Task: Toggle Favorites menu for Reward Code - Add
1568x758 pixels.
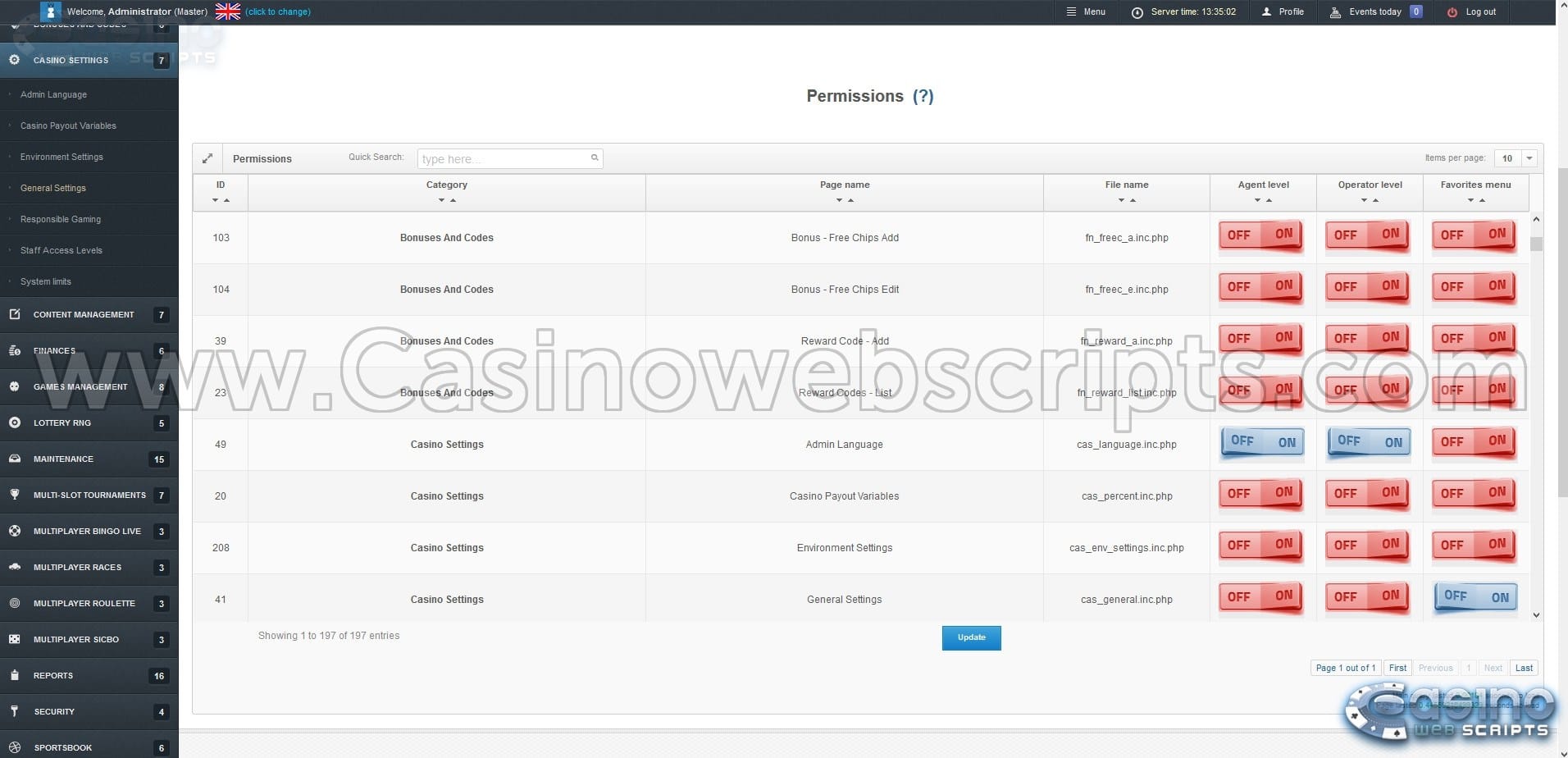Action: [1475, 340]
